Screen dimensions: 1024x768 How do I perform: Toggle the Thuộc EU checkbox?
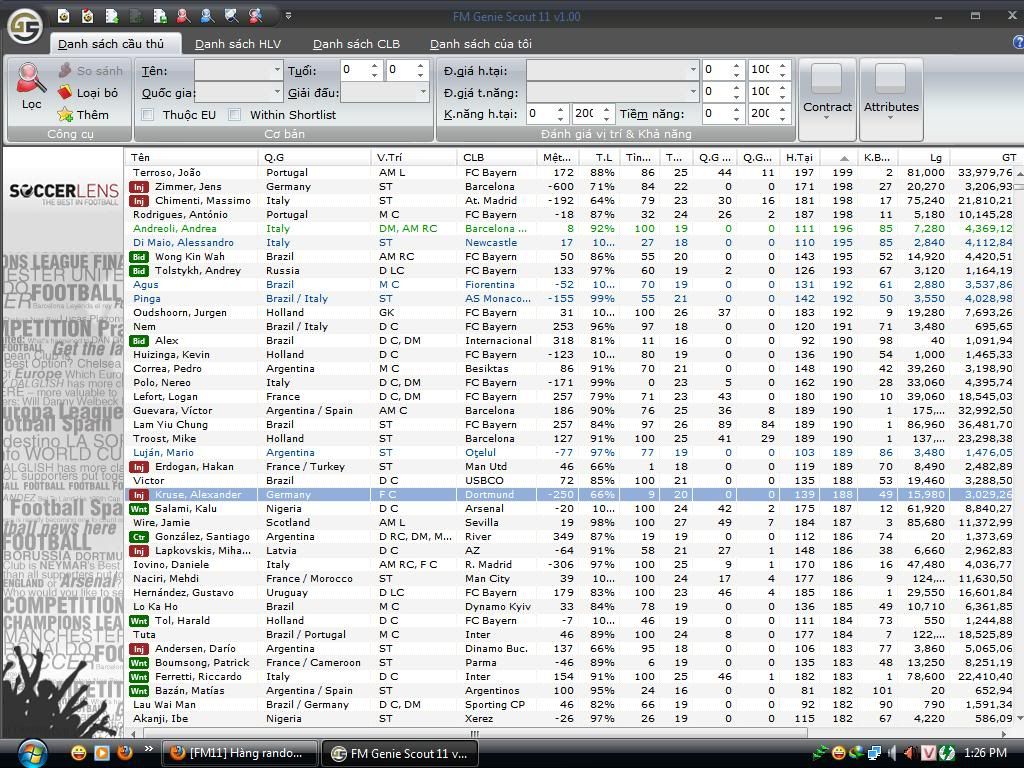(148, 115)
